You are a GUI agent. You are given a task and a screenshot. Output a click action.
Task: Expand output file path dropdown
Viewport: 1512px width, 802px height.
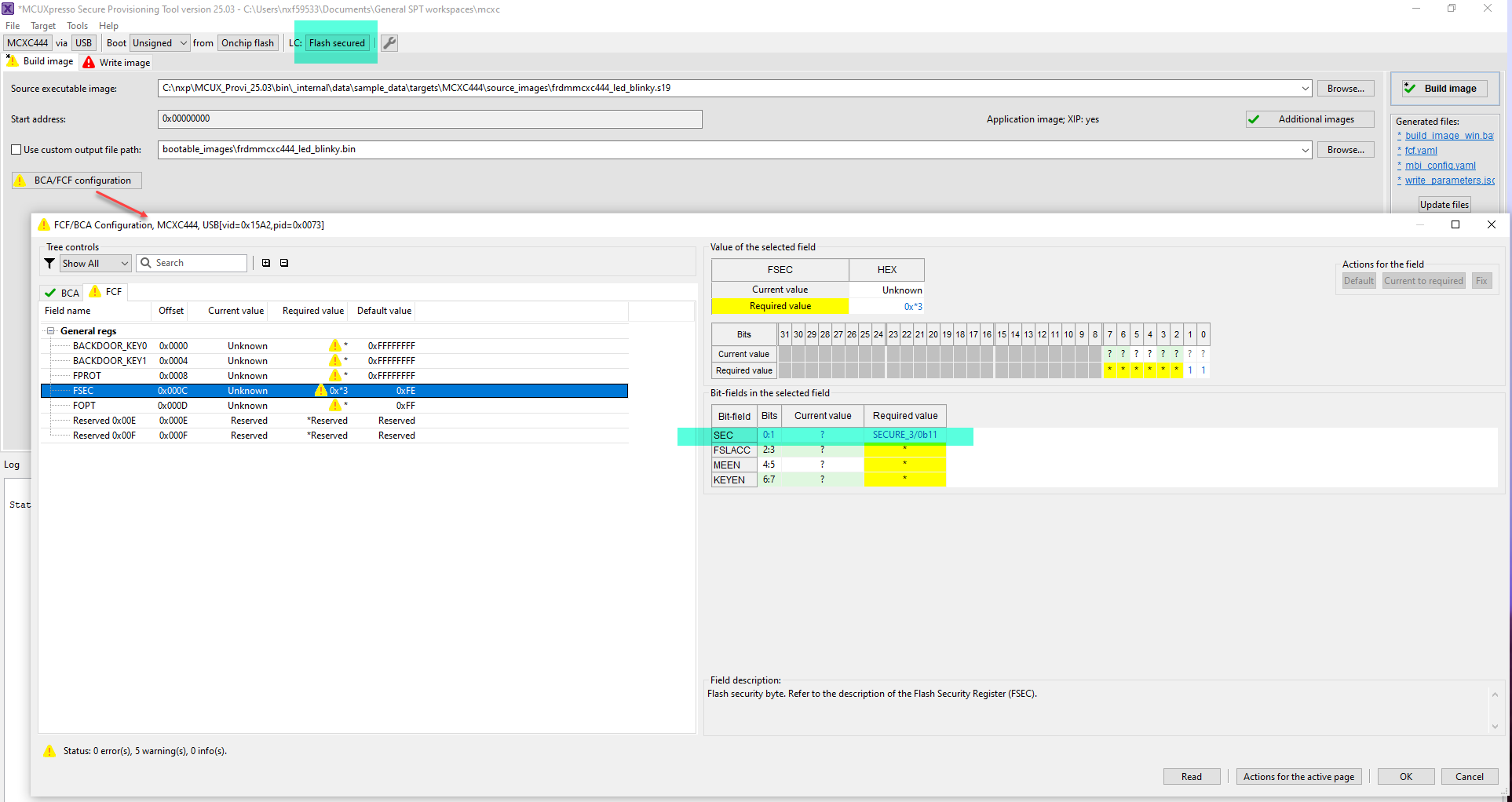1306,149
